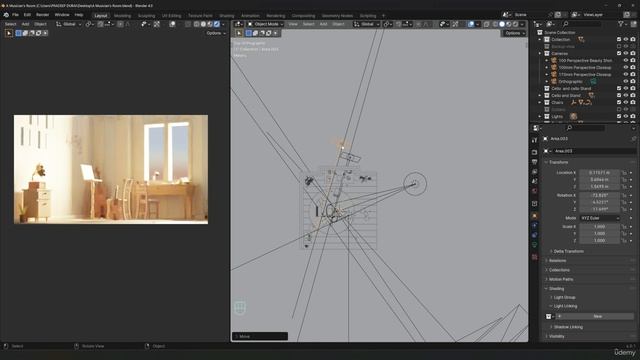Open the World properties tab

click(x=535, y=191)
